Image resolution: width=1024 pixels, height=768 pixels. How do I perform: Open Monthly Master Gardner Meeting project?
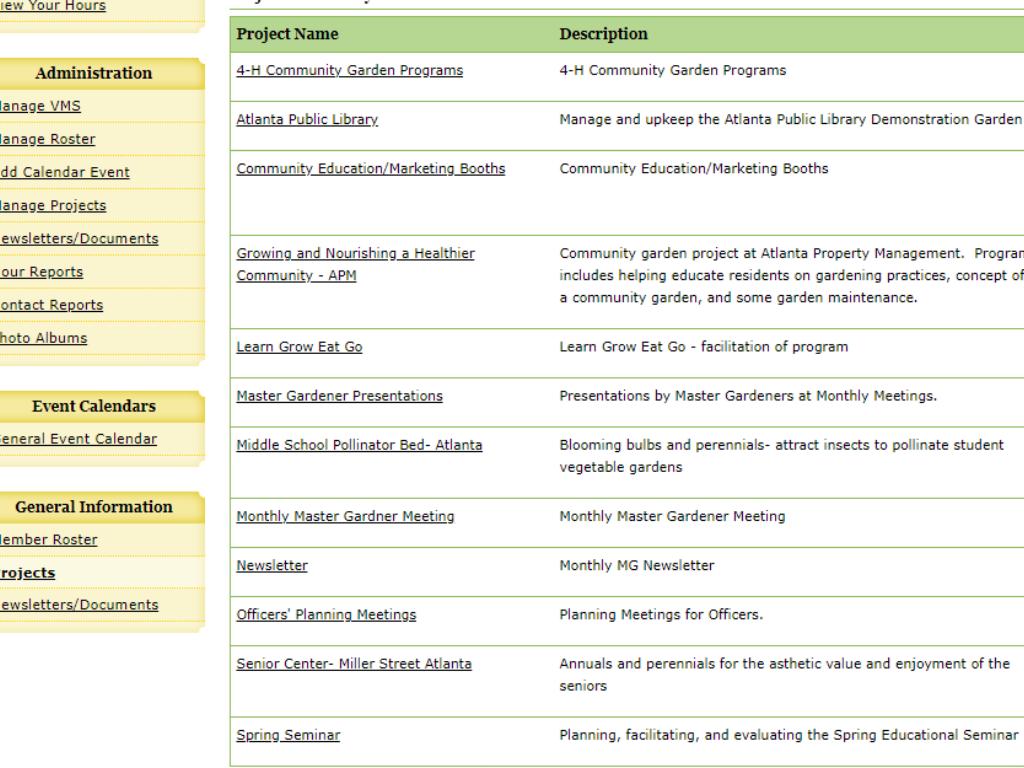[345, 517]
